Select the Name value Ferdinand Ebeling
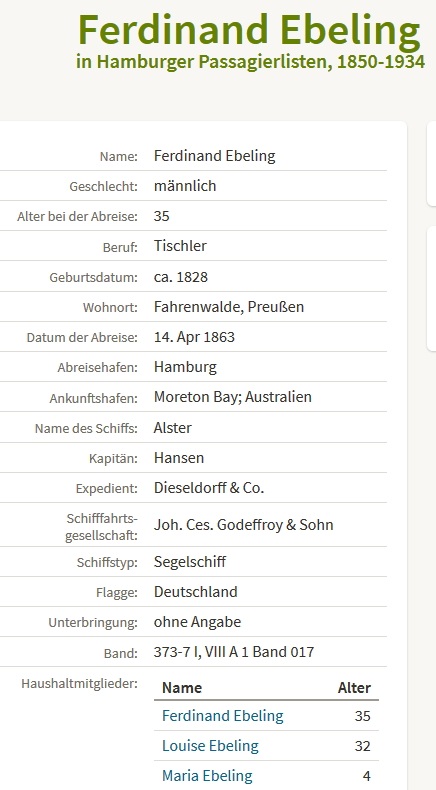 [x=215, y=156]
